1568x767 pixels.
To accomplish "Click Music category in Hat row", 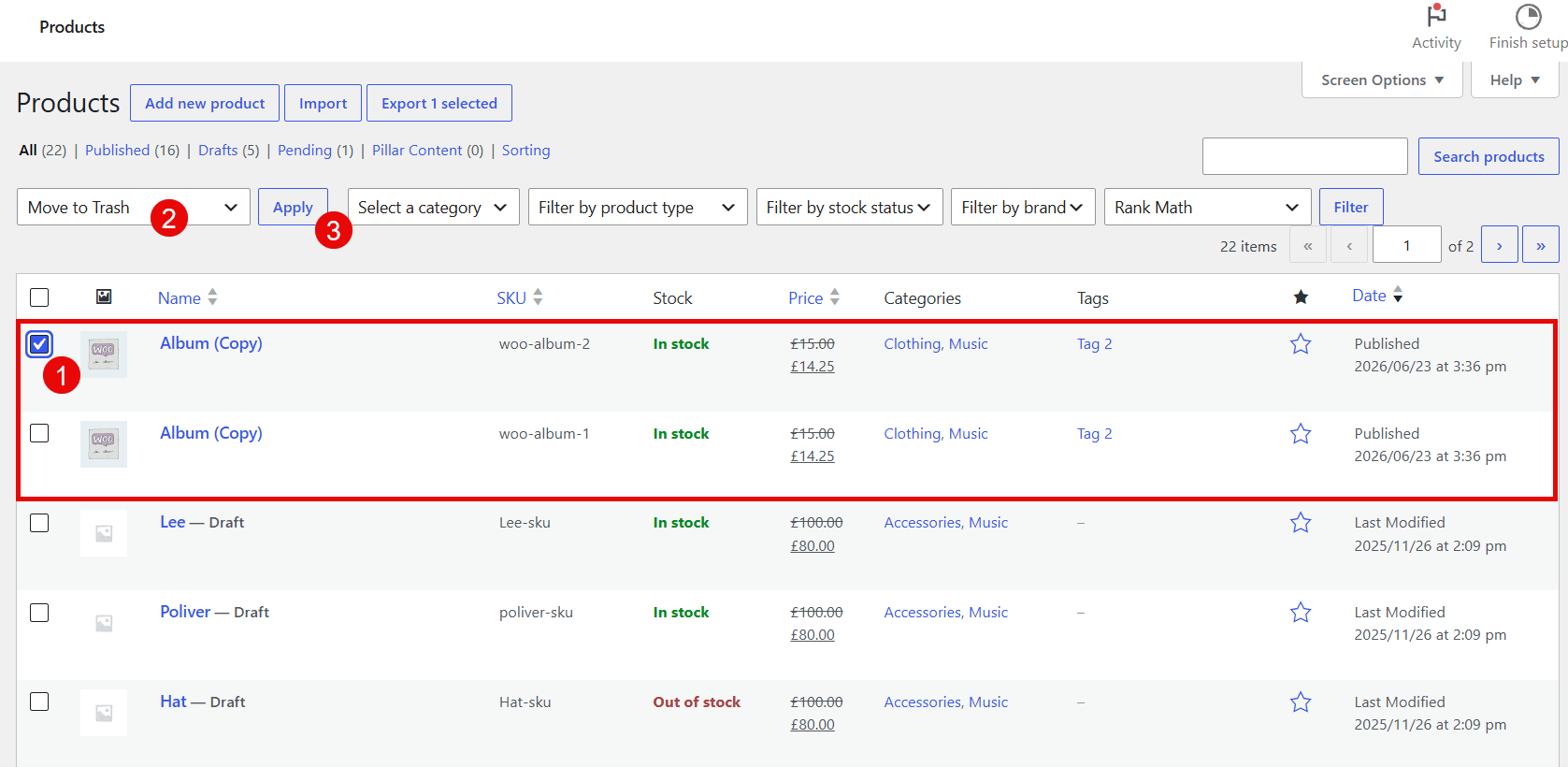I will 988,702.
